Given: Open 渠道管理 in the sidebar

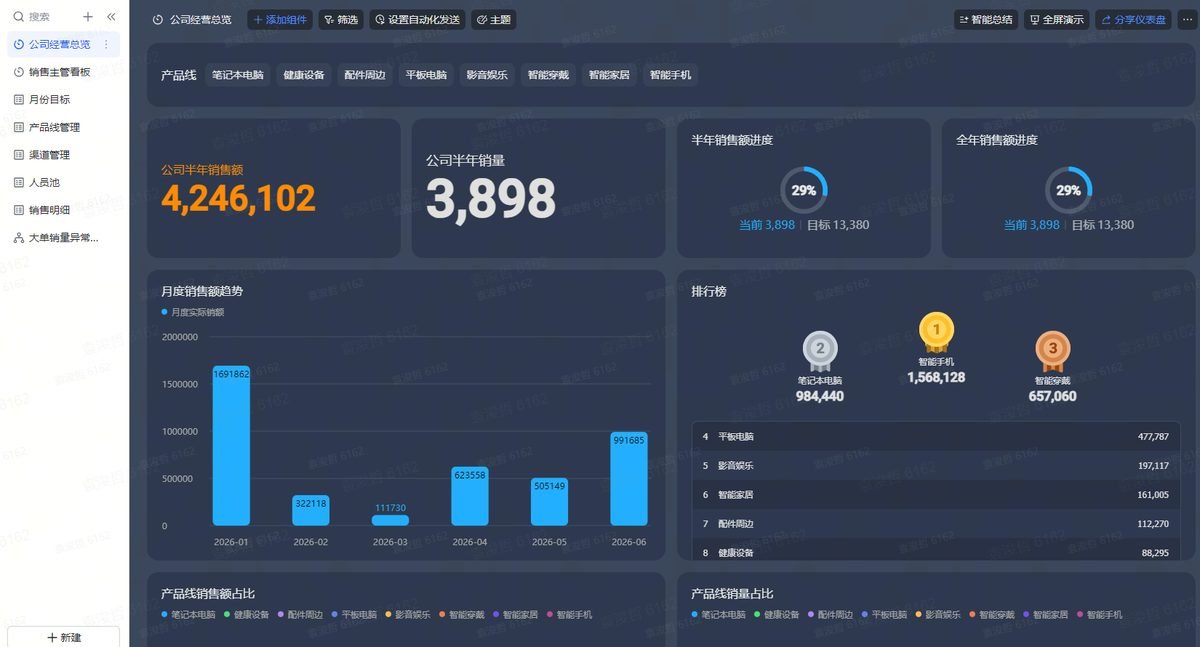Looking at the screenshot, I should 49,155.
